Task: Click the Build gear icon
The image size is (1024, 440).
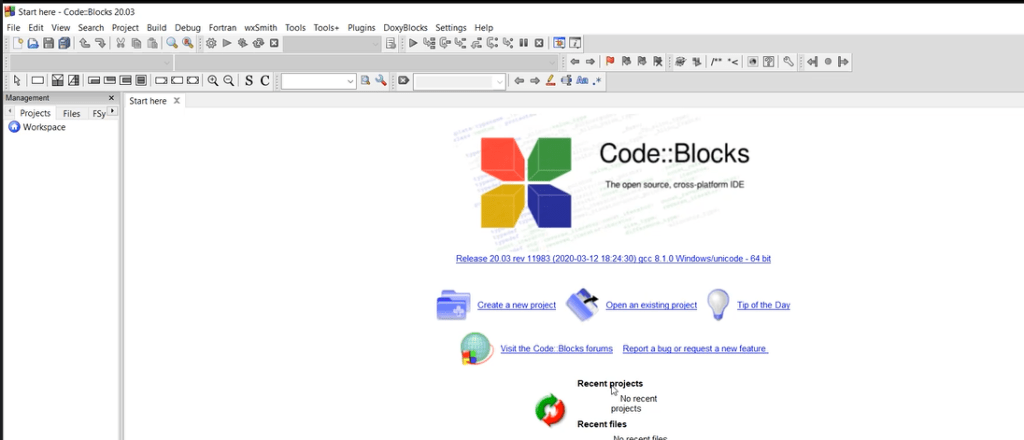Action: coord(211,43)
